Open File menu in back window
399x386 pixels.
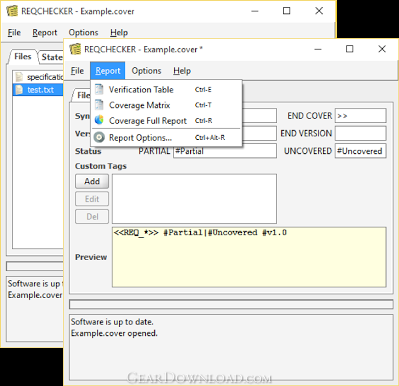click(14, 33)
